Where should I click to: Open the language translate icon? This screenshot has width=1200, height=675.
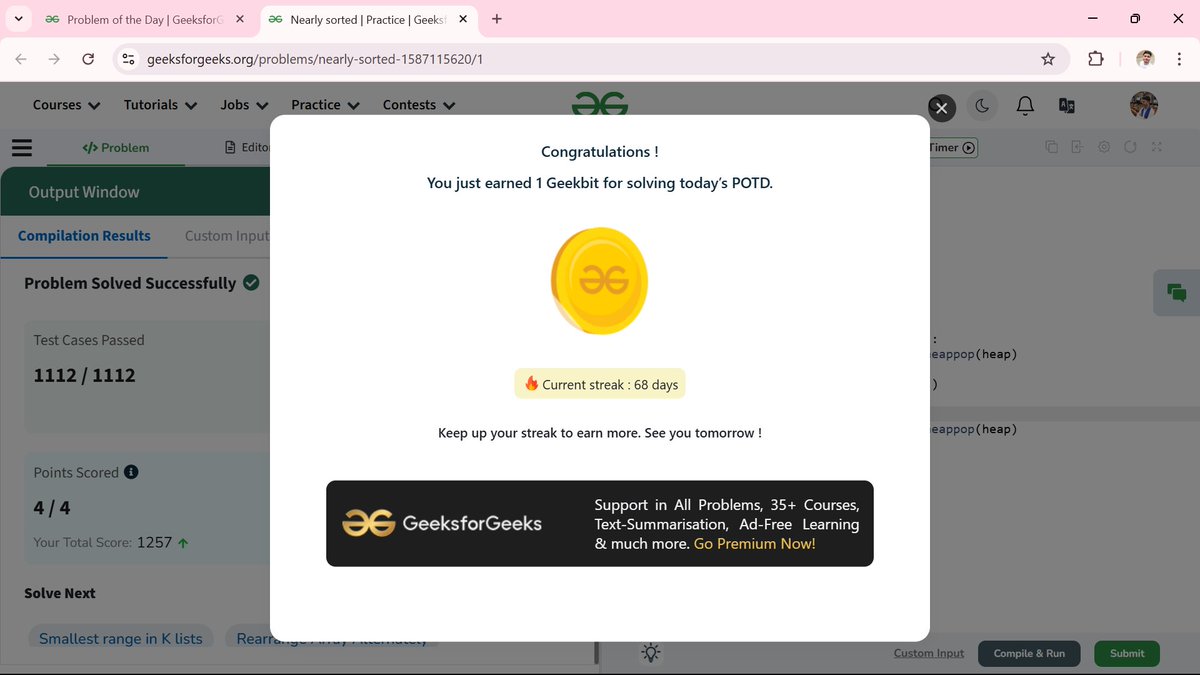point(1067,106)
